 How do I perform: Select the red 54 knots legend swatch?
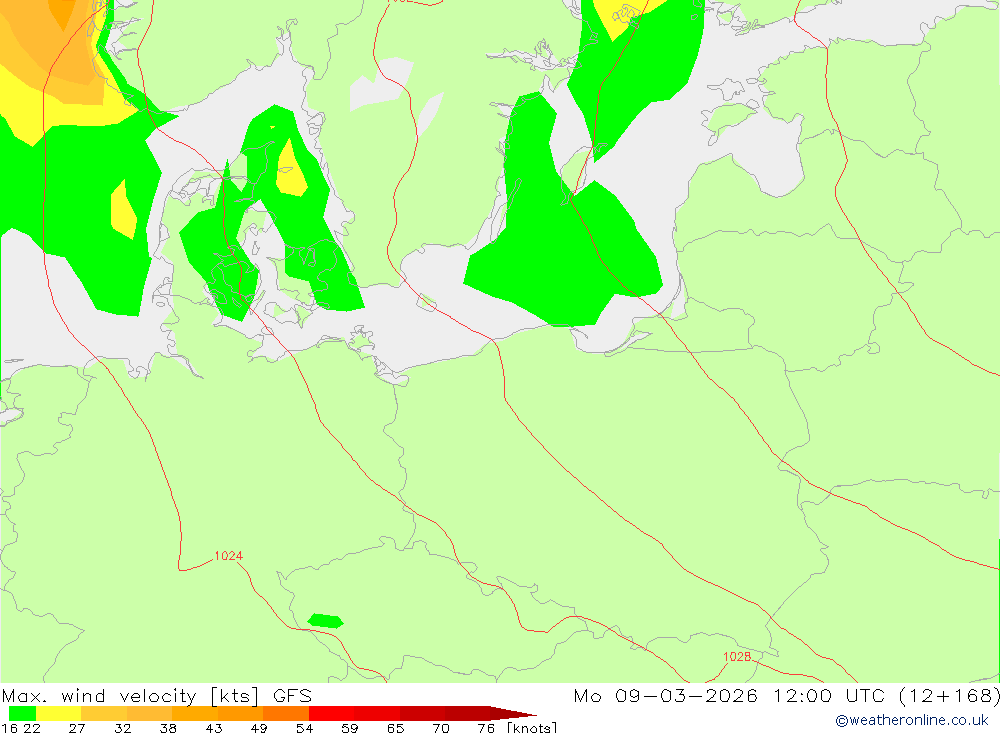pyautogui.click(x=331, y=713)
